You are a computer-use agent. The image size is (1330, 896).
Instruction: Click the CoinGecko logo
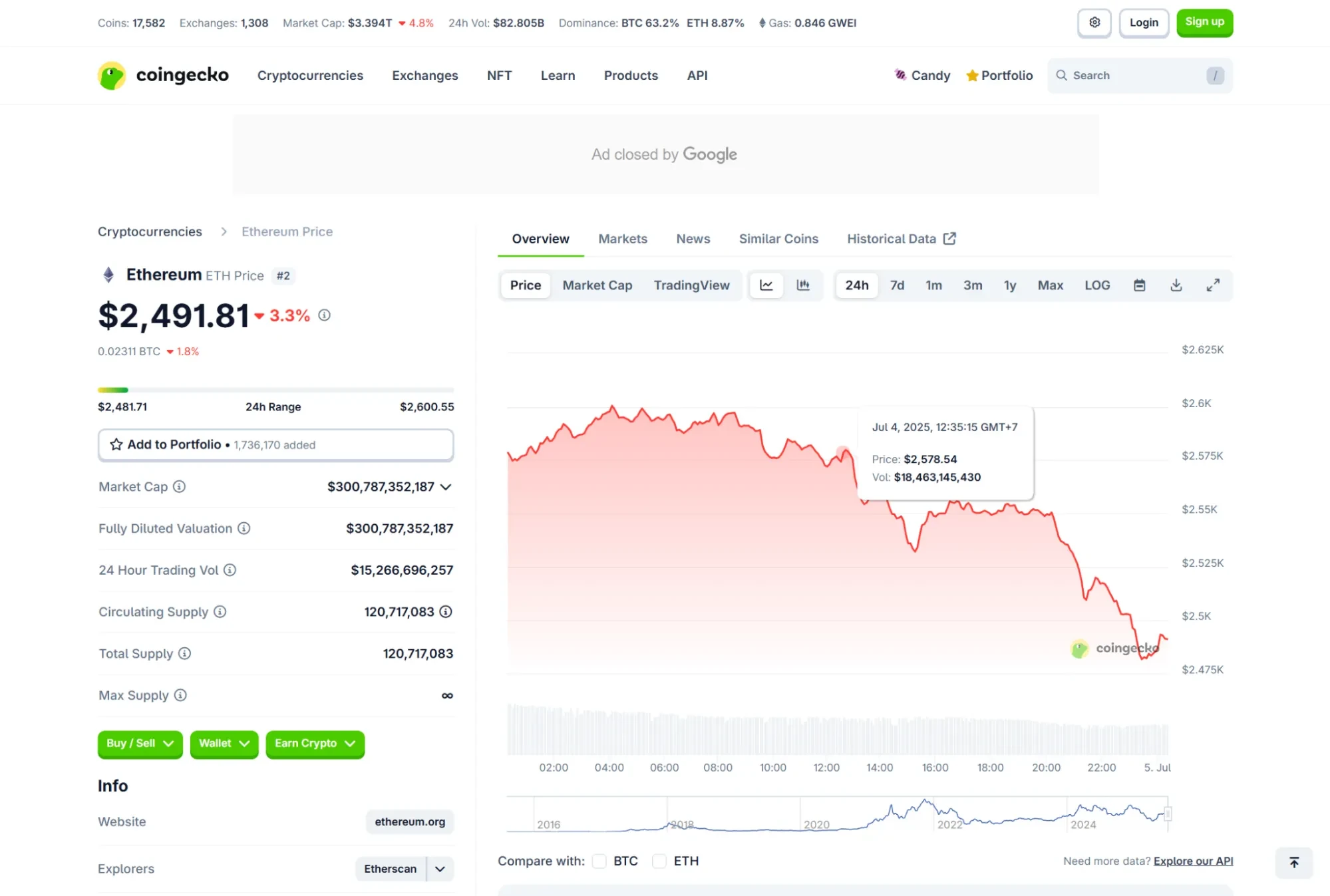coord(163,75)
